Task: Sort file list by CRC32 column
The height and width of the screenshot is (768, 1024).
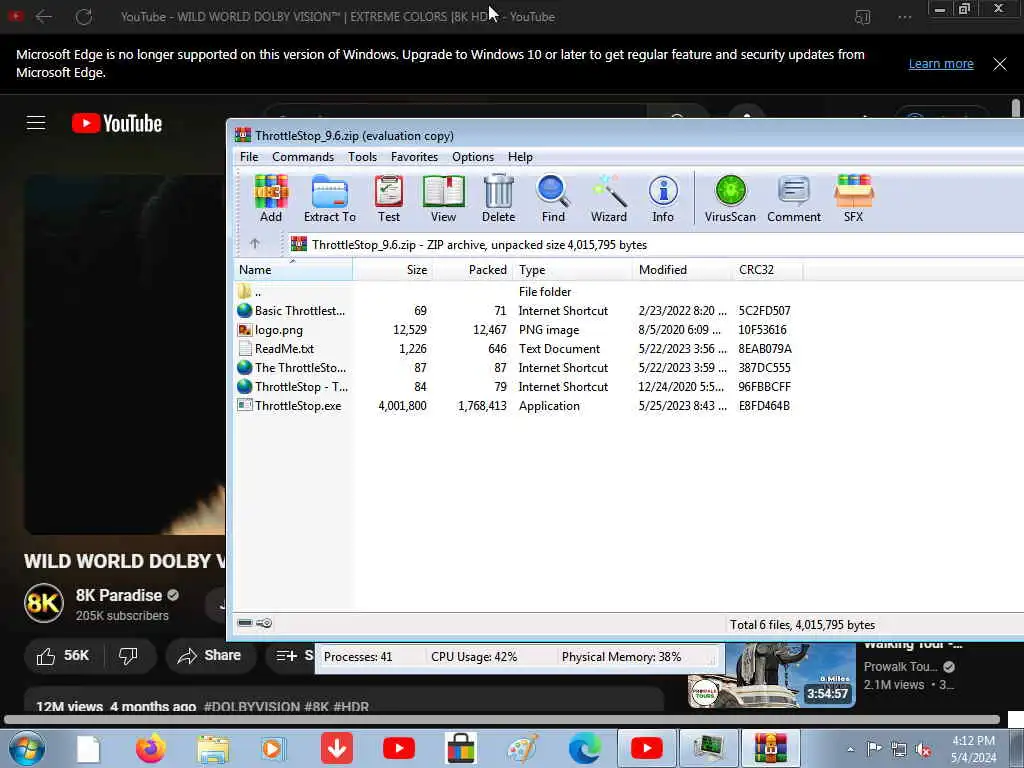Action: point(768,270)
